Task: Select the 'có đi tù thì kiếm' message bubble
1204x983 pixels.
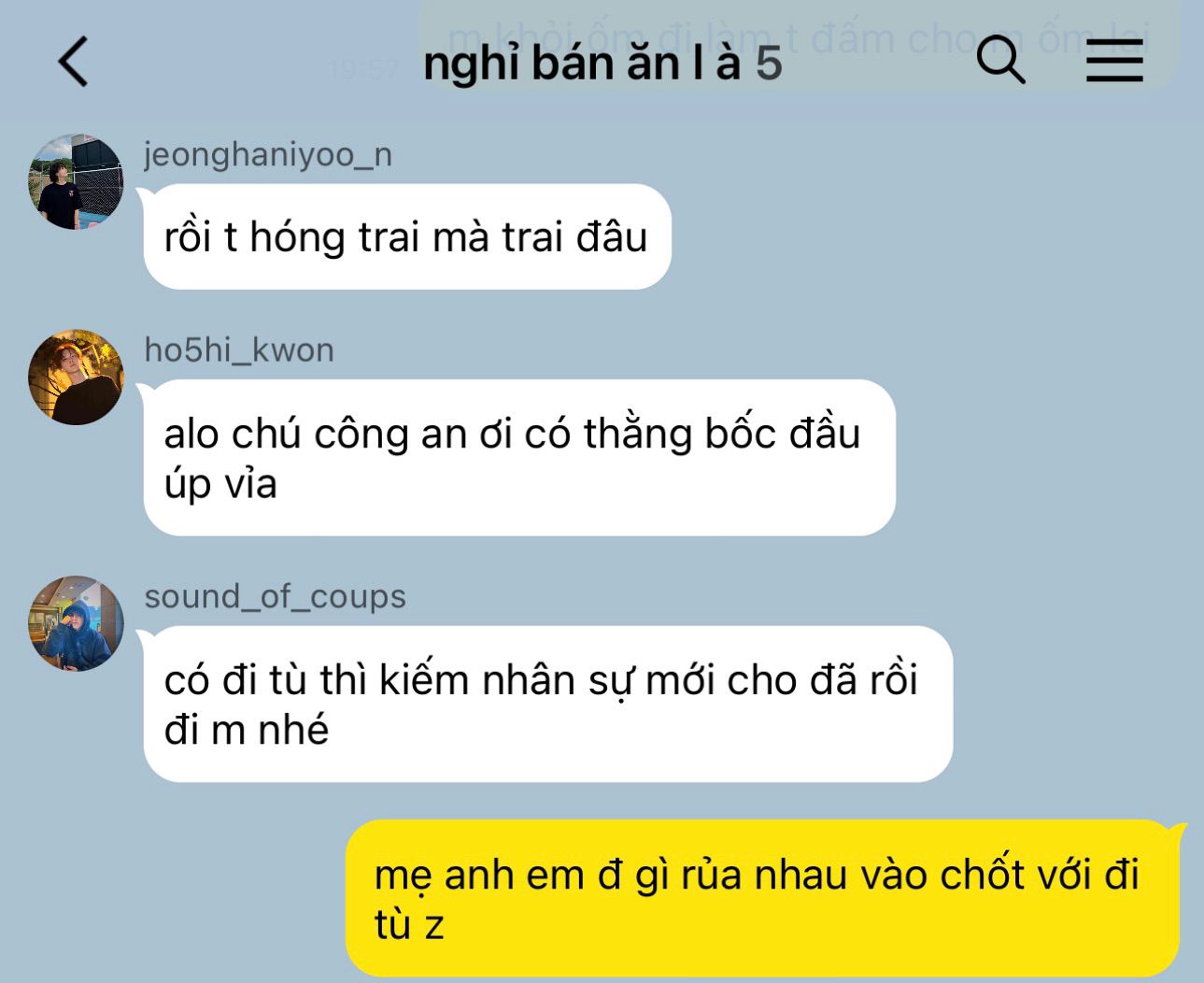Action: [x=548, y=704]
